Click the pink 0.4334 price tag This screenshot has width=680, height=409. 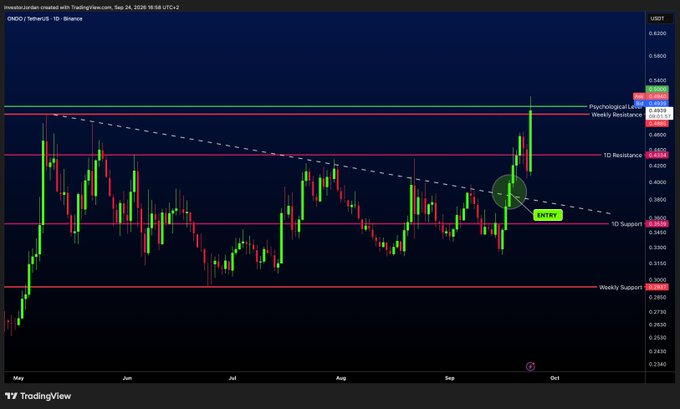click(657, 155)
